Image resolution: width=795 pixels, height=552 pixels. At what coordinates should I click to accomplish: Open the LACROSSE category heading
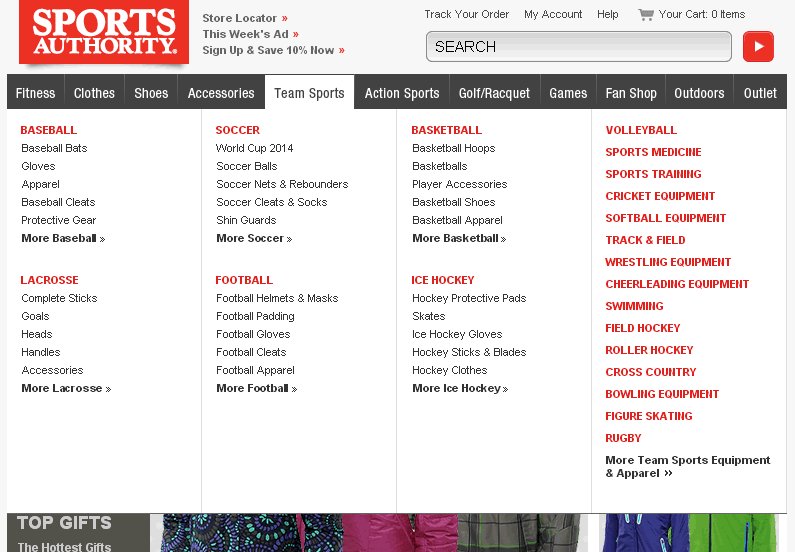(49, 280)
